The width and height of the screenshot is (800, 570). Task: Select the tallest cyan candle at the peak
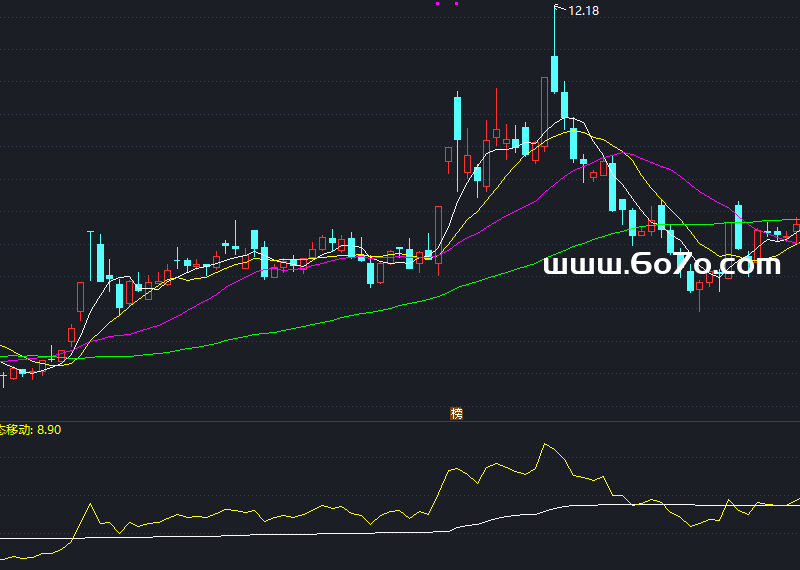point(554,74)
